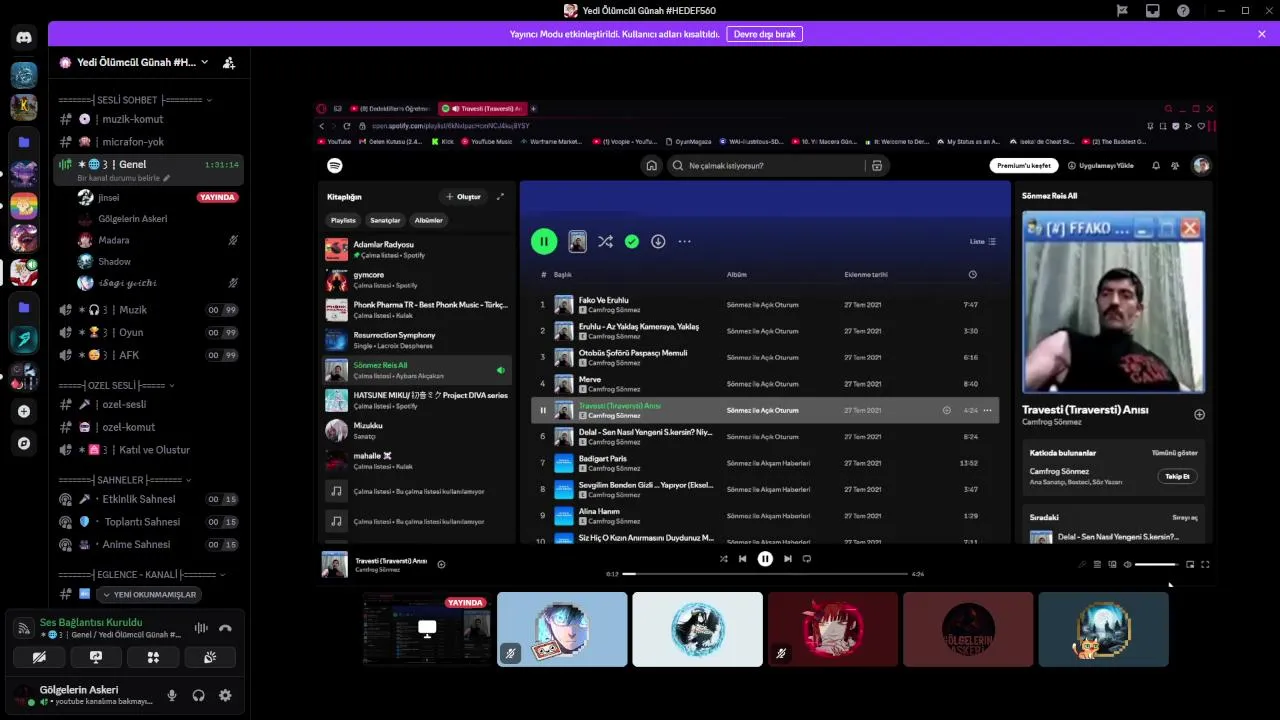Image resolution: width=1280 pixels, height=720 pixels.
Task: Open the rainbow flag server icon
Action: pyautogui.click(x=24, y=206)
